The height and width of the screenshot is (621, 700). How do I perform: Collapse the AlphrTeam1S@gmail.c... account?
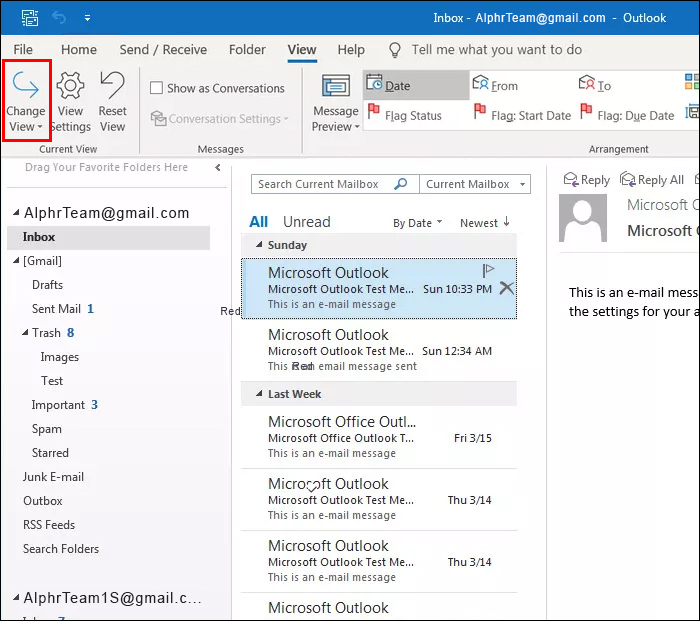pyautogui.click(x=16, y=598)
